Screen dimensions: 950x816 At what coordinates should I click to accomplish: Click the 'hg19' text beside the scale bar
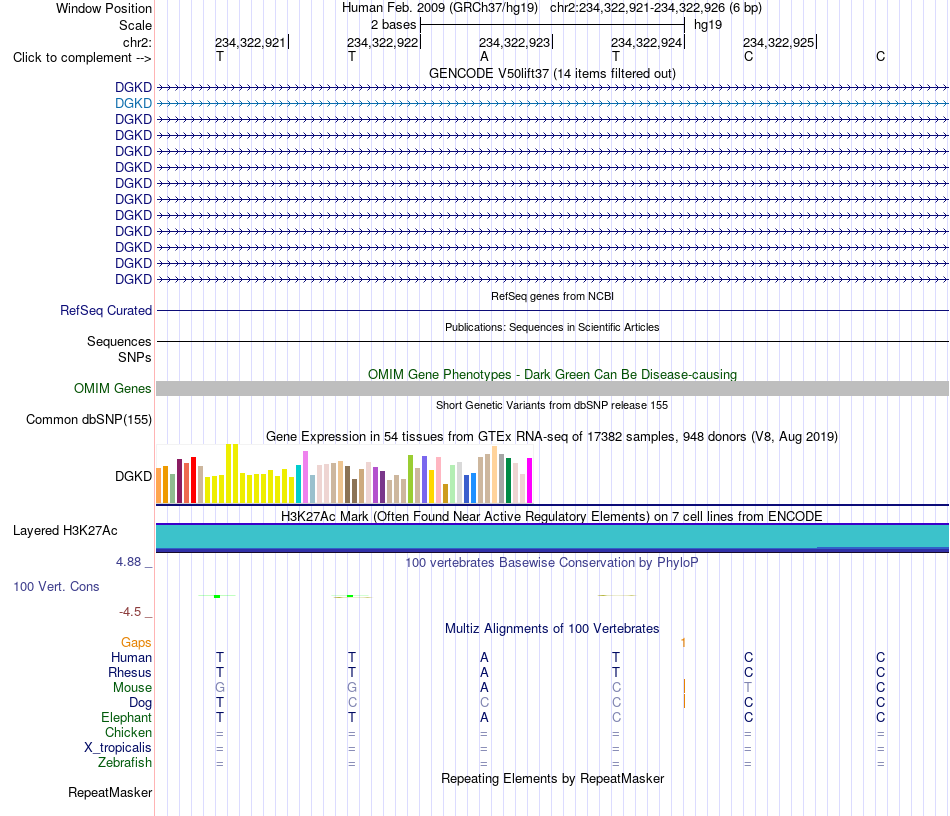point(708,25)
